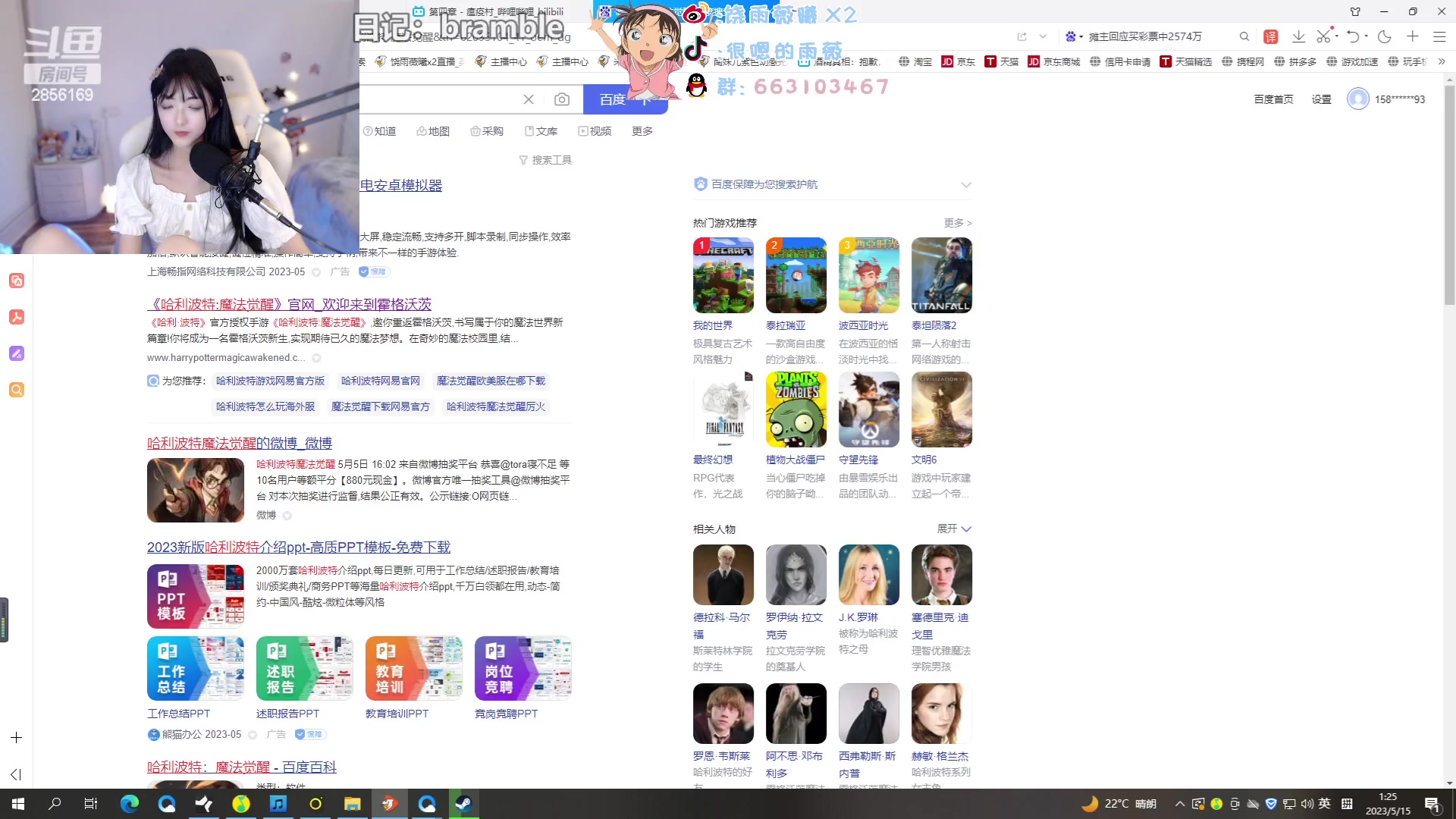Switch to the 地图 search tab

click(433, 131)
